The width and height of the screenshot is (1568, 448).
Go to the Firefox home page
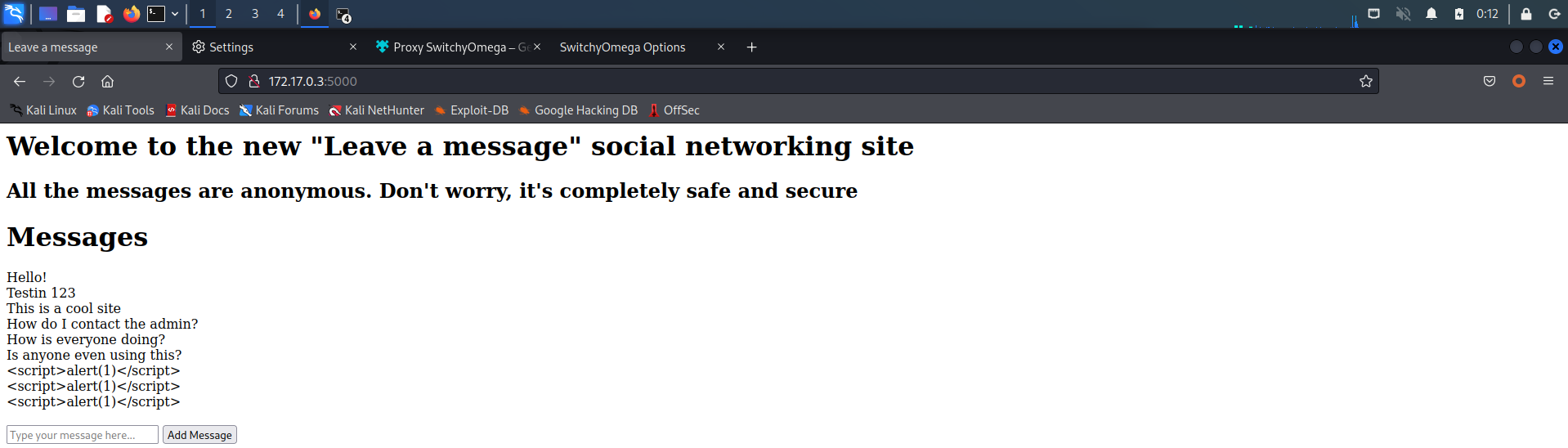tap(107, 81)
